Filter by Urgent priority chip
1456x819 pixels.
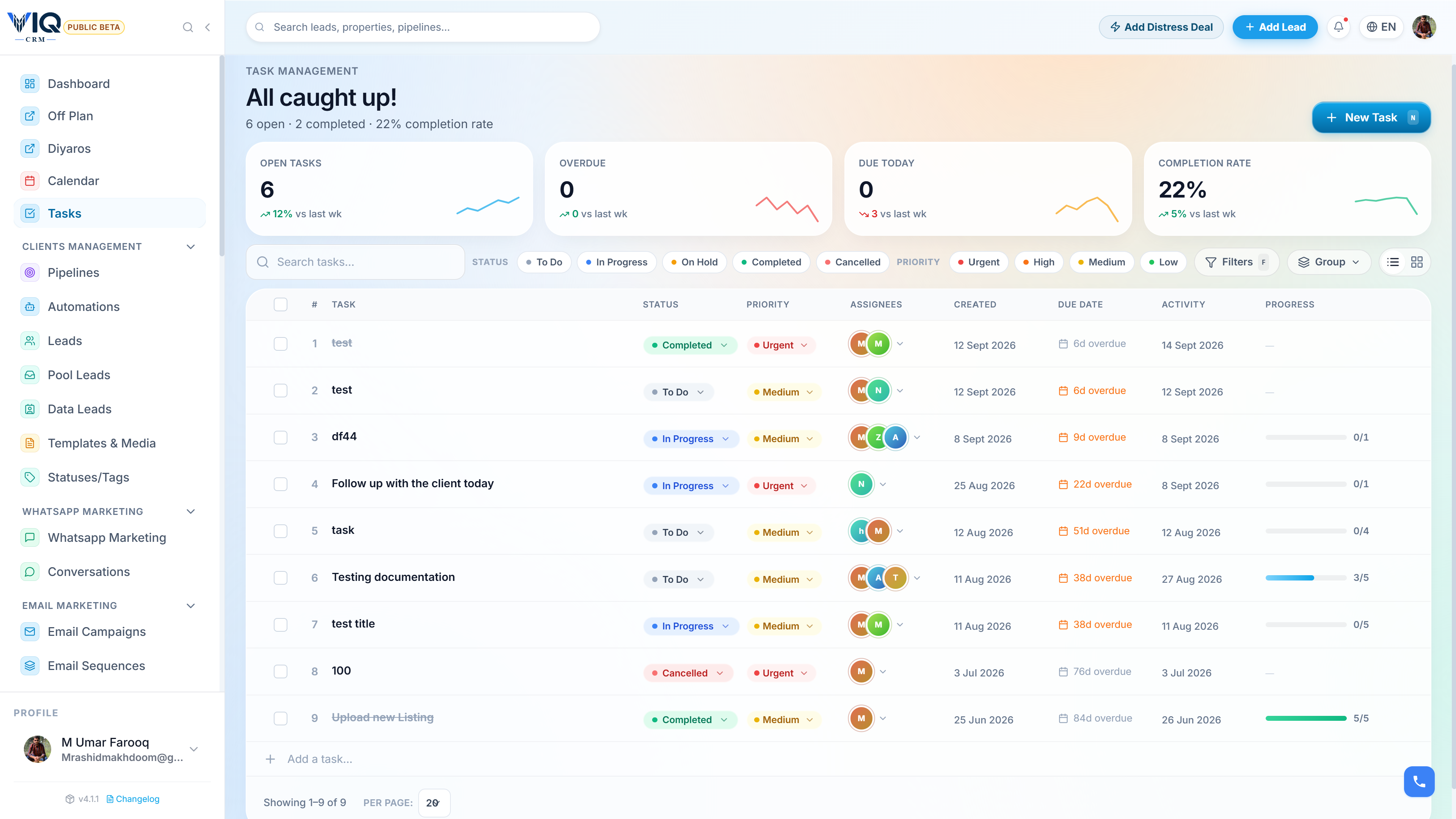point(978,262)
